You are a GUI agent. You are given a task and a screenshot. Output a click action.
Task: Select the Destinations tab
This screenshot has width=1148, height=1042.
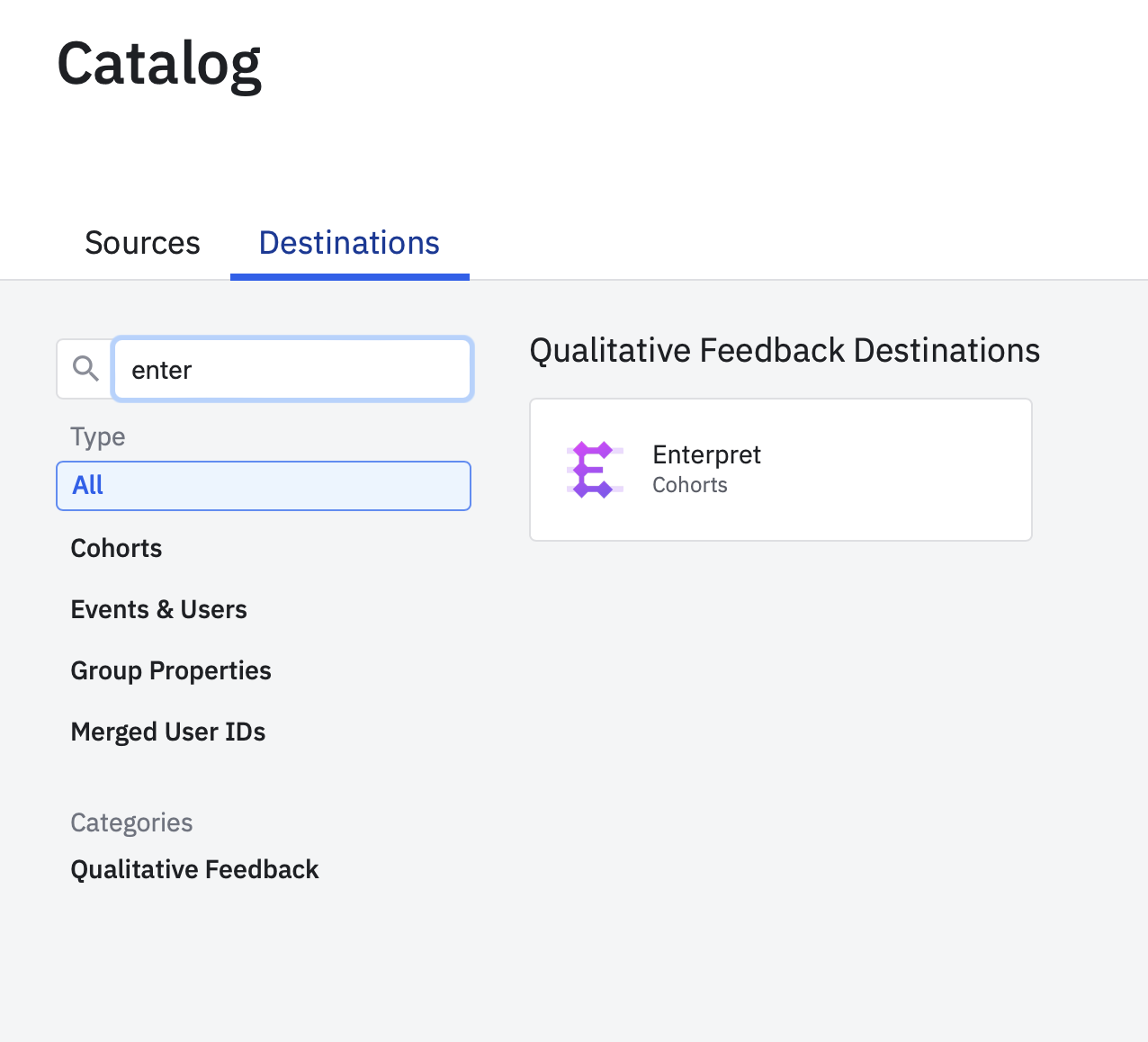349,243
